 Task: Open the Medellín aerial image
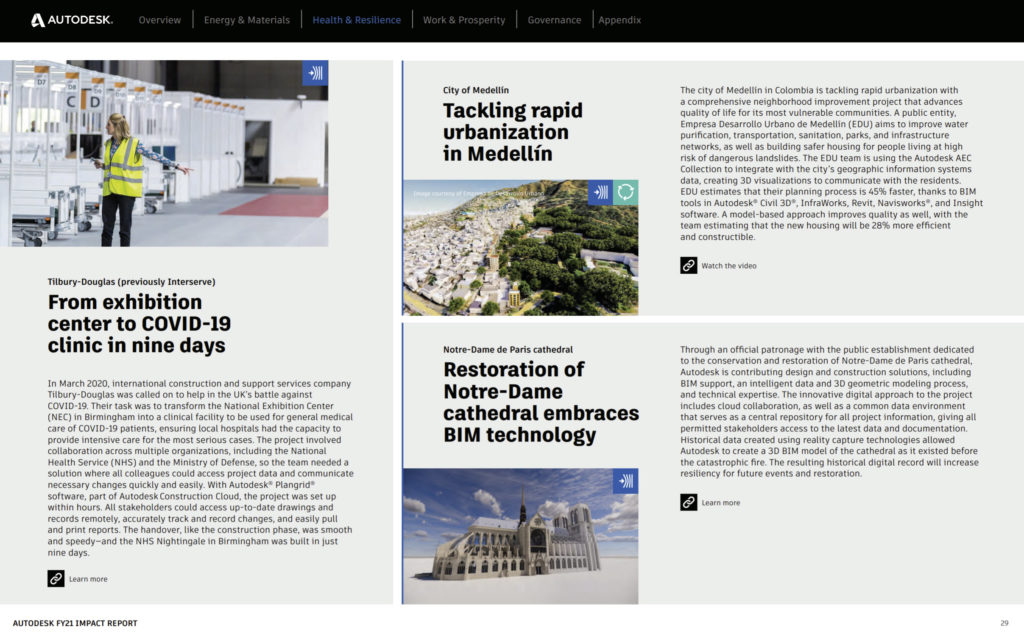[520, 247]
